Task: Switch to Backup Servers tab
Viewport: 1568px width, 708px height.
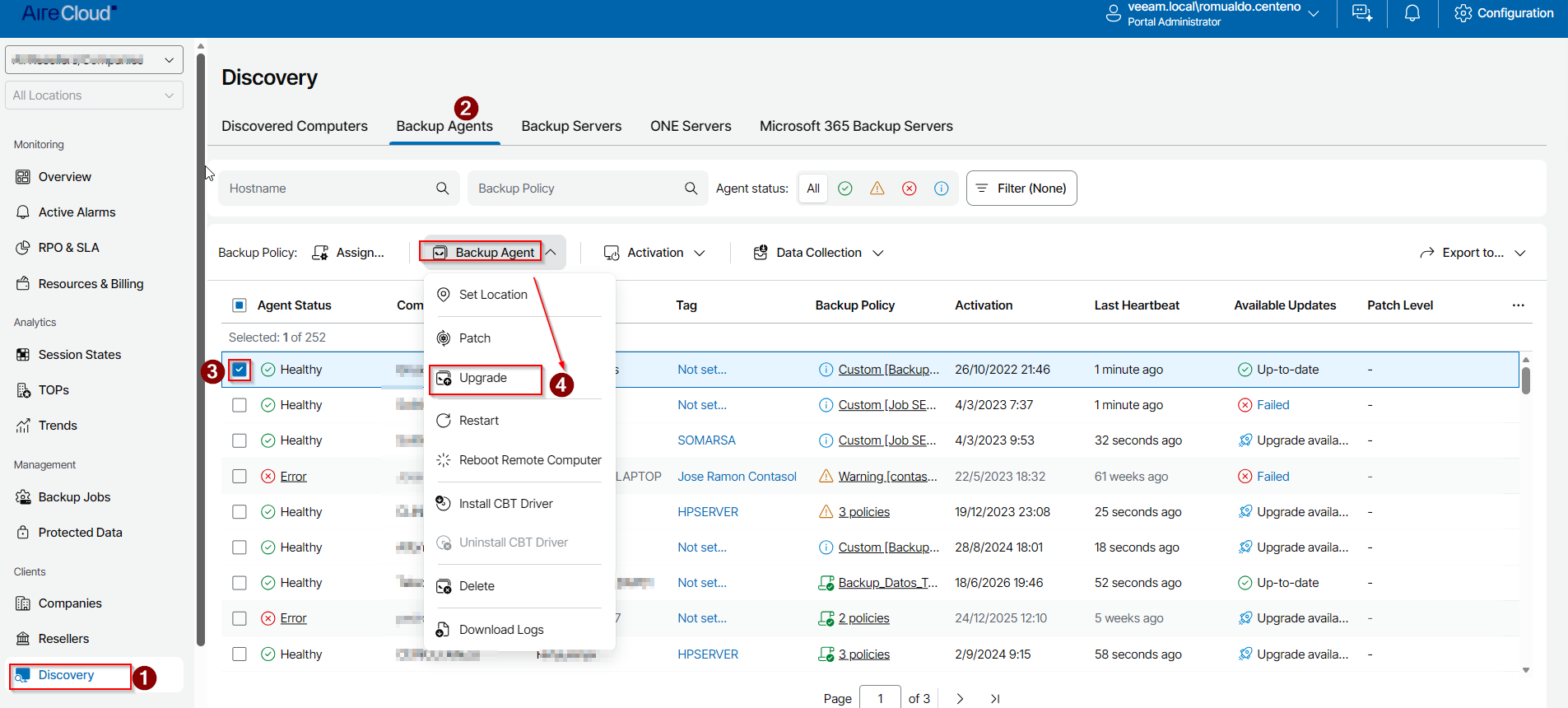Action: (571, 126)
